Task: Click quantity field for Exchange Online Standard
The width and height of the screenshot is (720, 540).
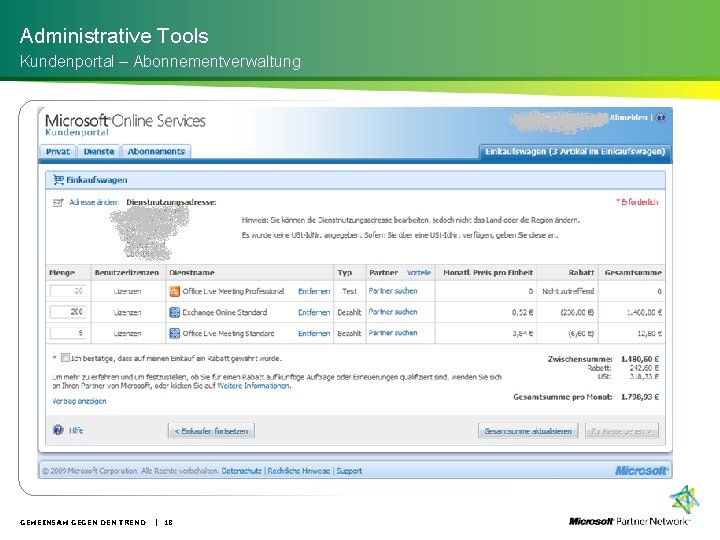Action: click(x=67, y=312)
